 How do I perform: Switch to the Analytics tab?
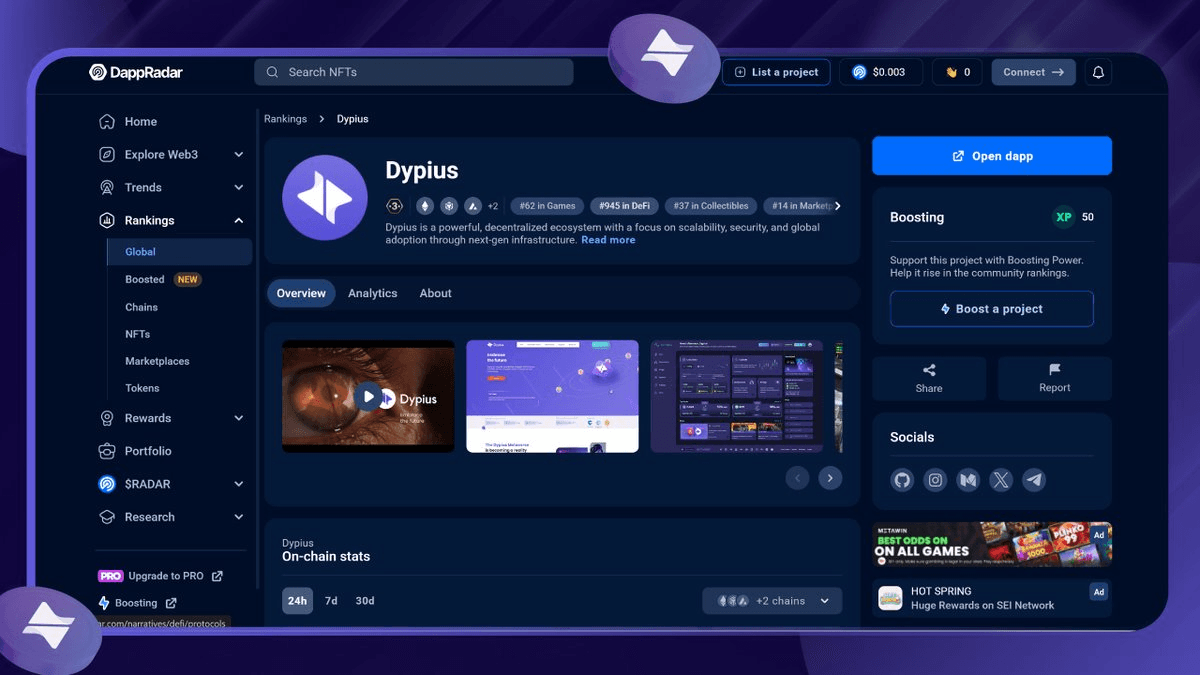pos(373,293)
